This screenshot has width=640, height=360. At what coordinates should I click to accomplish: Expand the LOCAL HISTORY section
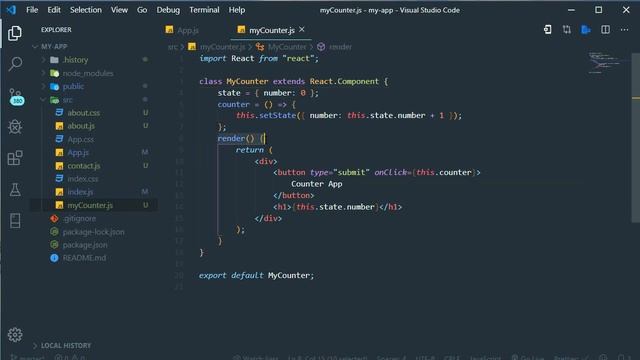(x=62, y=346)
